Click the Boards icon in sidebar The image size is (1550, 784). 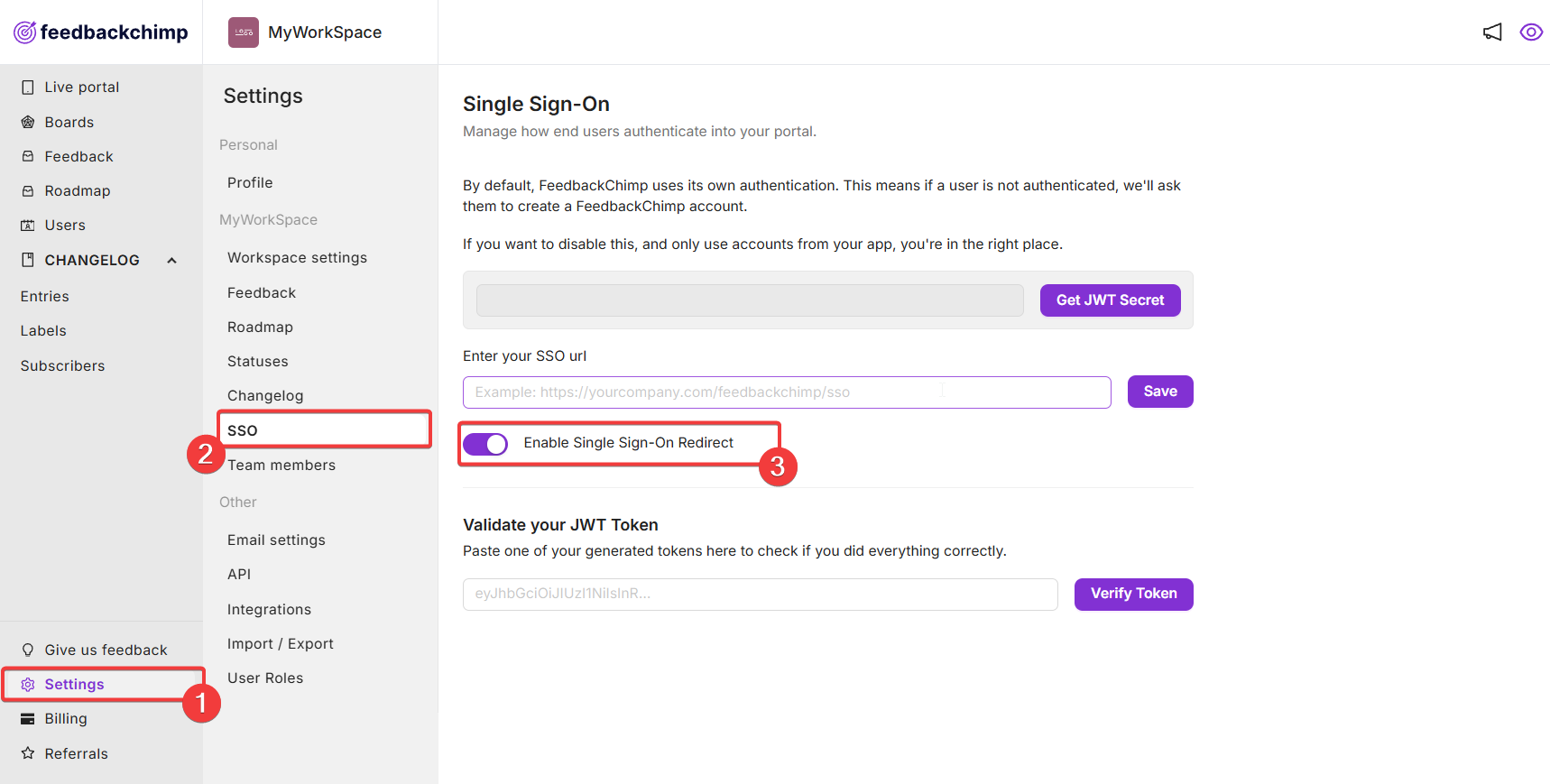pos(28,122)
